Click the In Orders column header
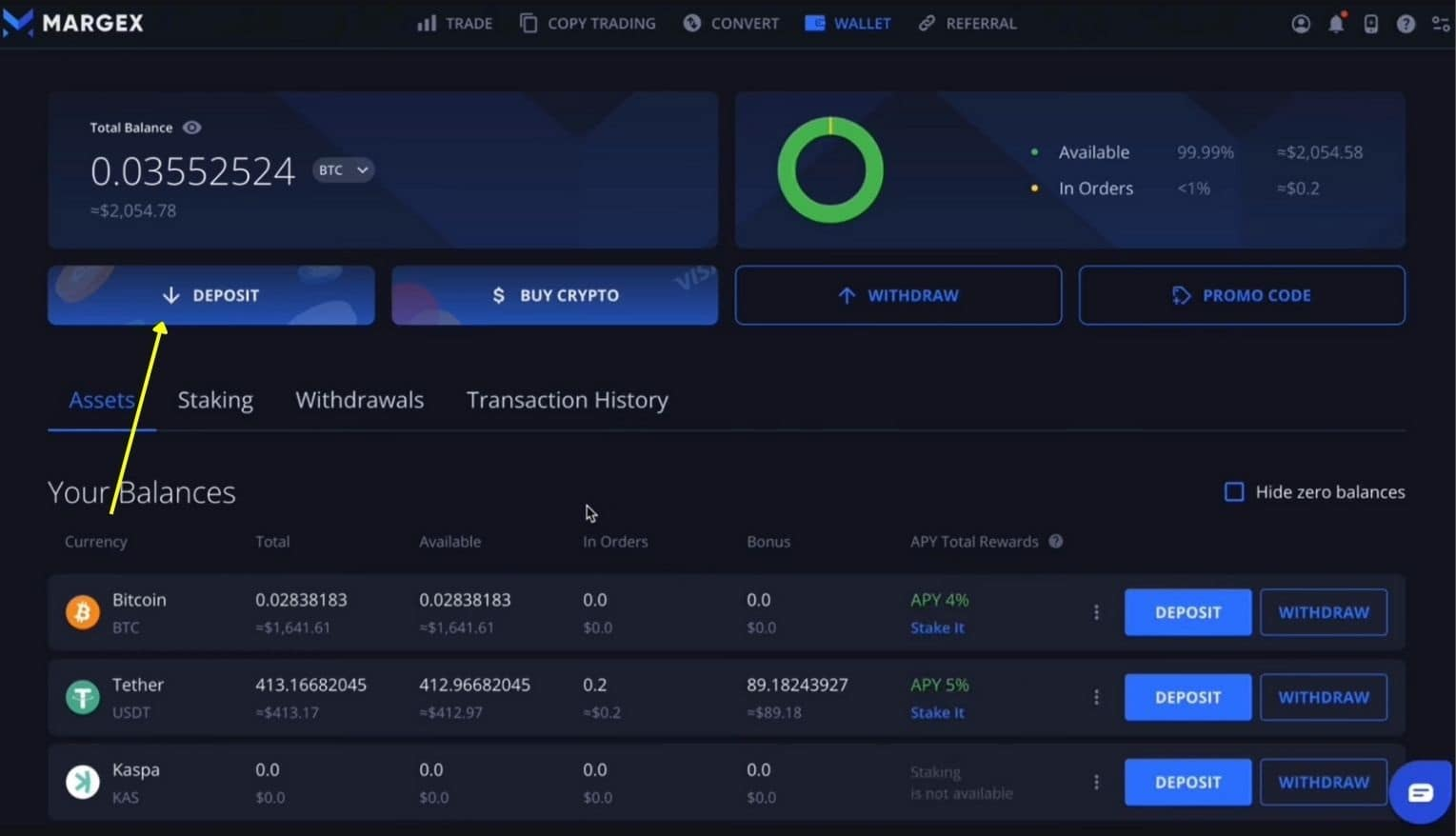The width and height of the screenshot is (1456, 836). 615,541
